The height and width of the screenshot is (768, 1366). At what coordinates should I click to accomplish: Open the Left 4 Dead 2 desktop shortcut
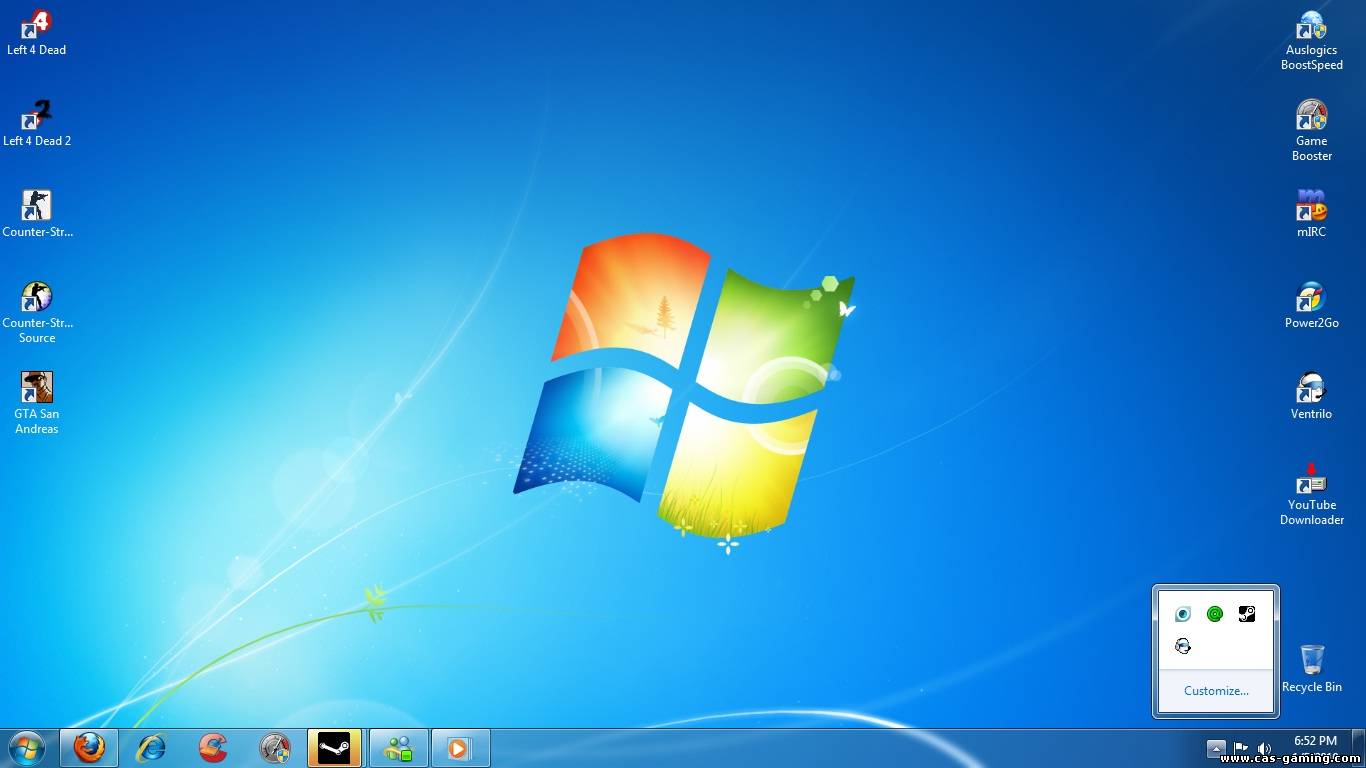click(x=37, y=118)
